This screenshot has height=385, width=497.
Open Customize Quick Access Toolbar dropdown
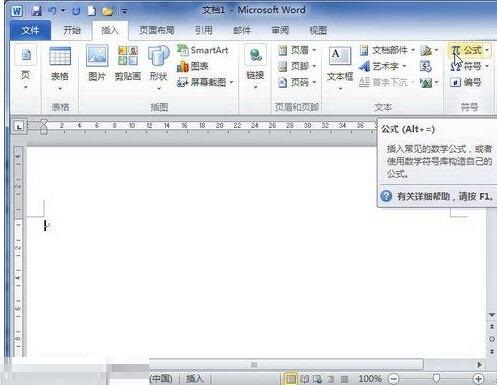click(x=124, y=12)
